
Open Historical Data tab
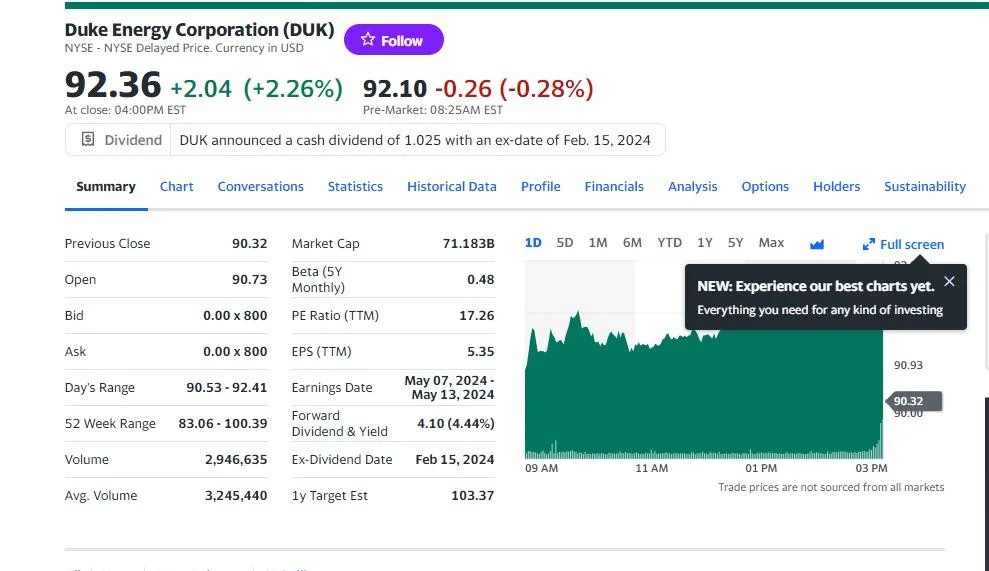point(451,186)
